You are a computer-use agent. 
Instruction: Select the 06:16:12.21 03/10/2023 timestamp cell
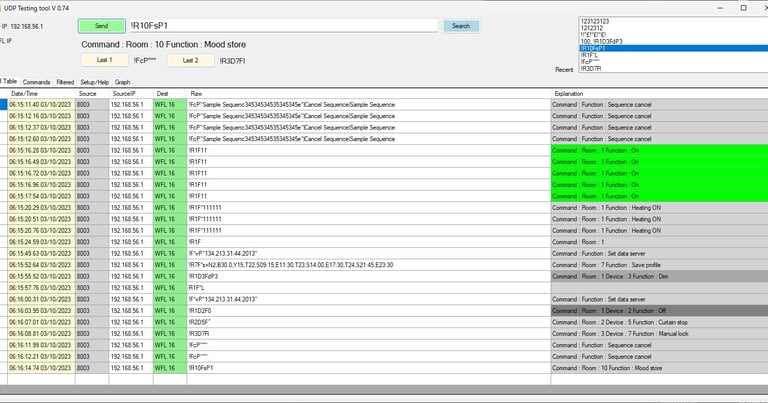point(41,356)
